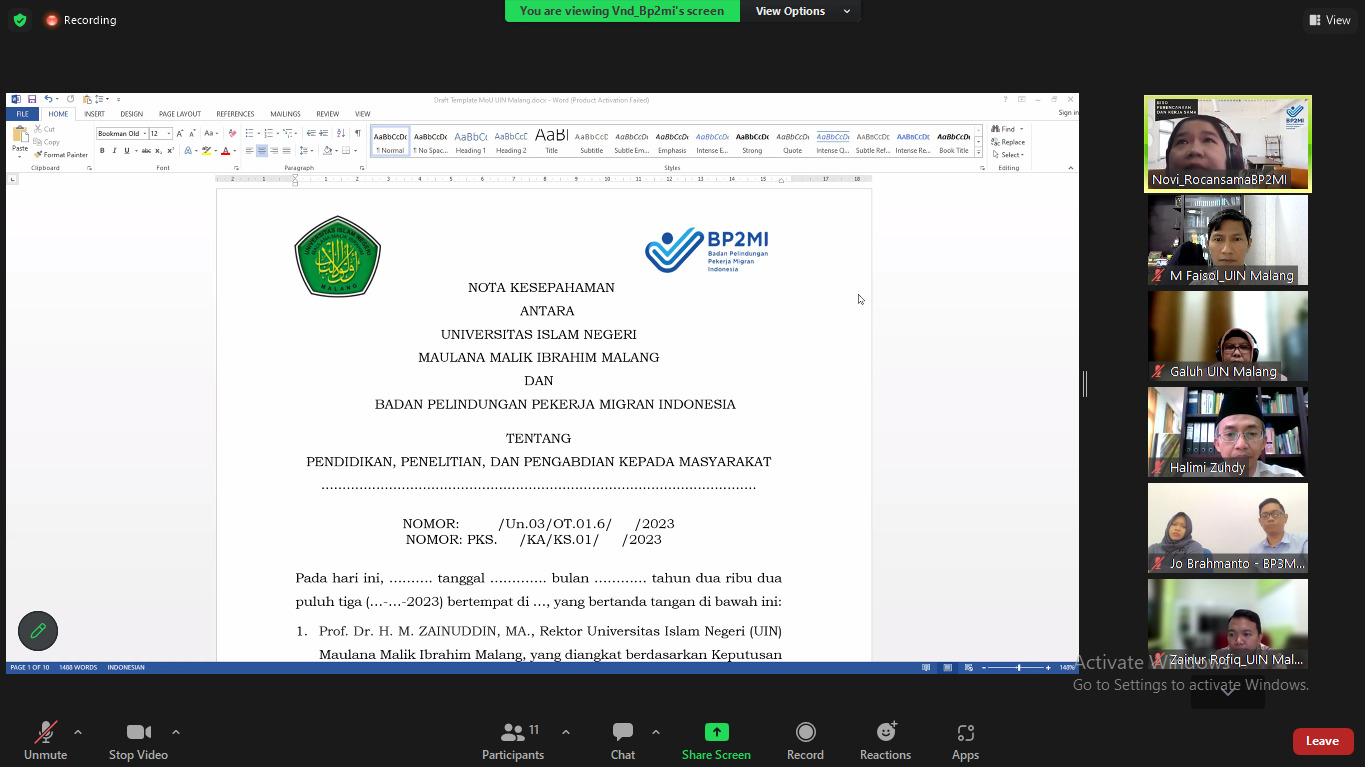Click the Galuh UIN Malang video tile
This screenshot has width=1365, height=767.
pos(1227,336)
